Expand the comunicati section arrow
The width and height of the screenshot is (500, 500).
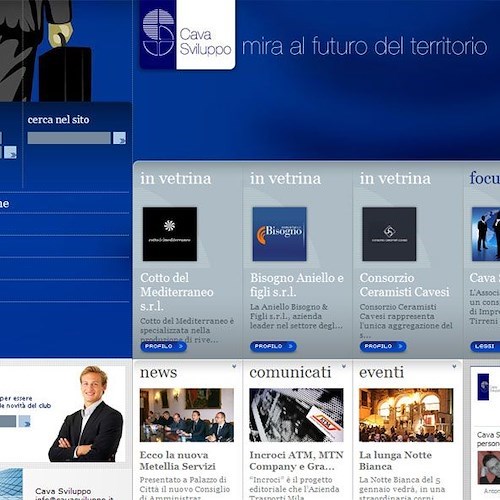pos(344,366)
